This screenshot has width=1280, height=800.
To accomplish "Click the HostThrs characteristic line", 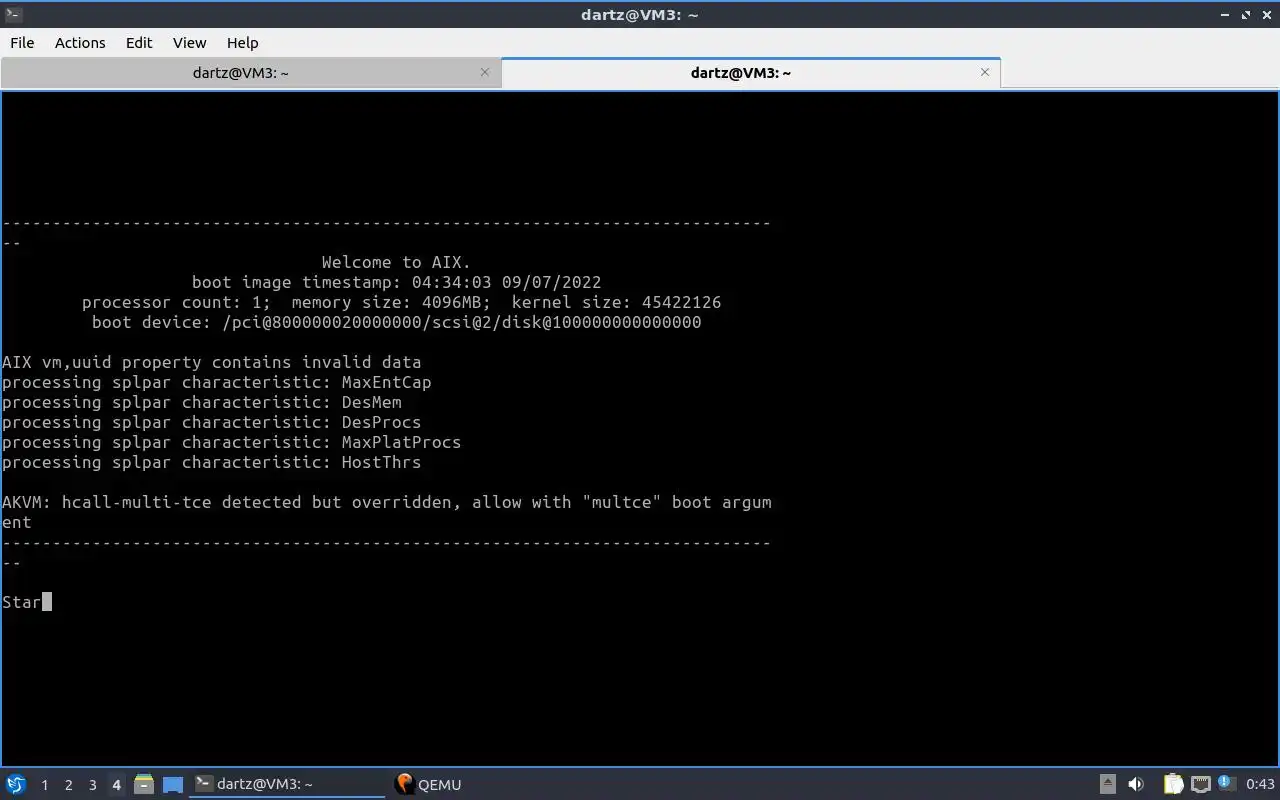I will click(211, 463).
